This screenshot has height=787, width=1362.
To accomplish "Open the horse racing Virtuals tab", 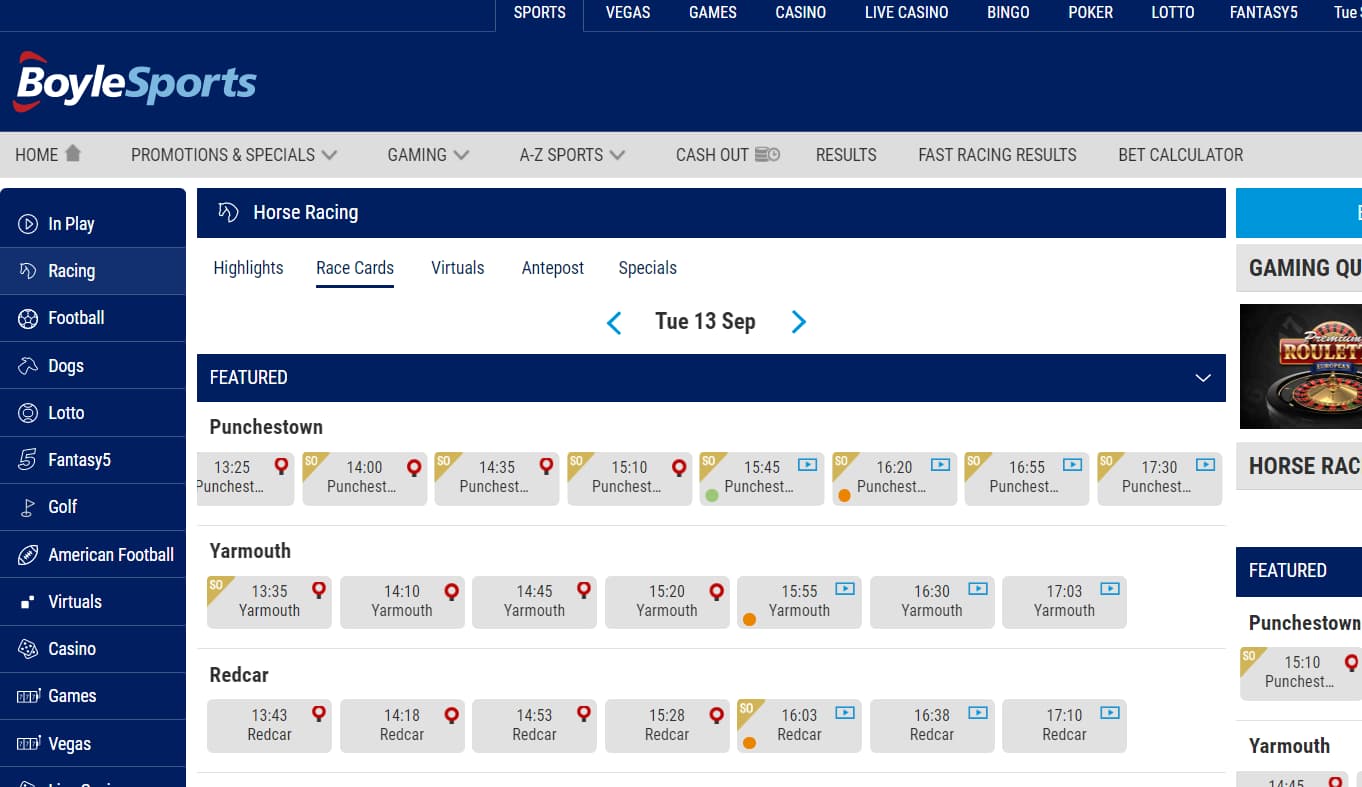I will (x=458, y=268).
